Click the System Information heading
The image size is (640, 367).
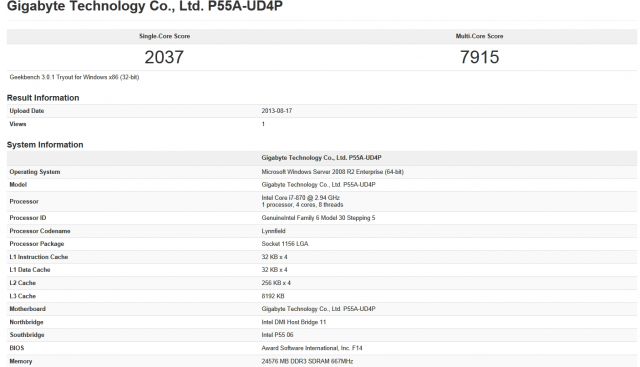pos(45,145)
